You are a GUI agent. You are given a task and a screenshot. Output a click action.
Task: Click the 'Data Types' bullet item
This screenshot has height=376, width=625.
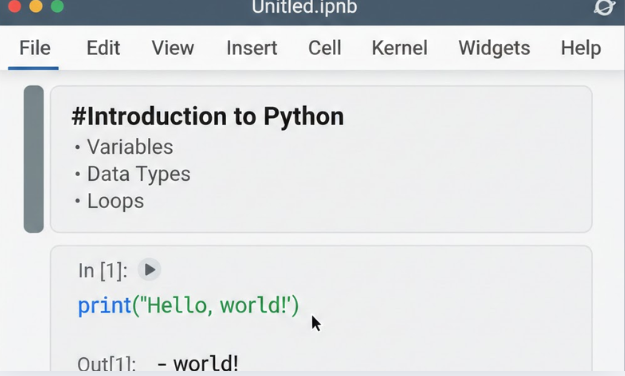139,174
